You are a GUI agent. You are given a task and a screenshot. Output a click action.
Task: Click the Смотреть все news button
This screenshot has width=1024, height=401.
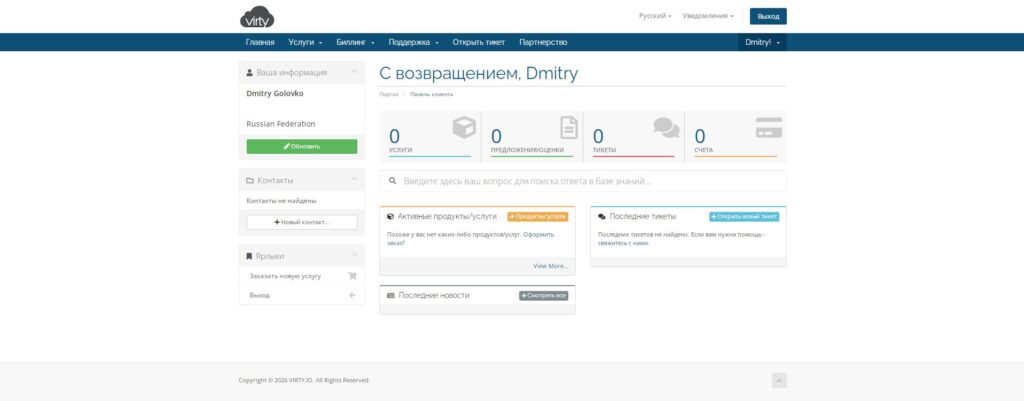coord(543,296)
